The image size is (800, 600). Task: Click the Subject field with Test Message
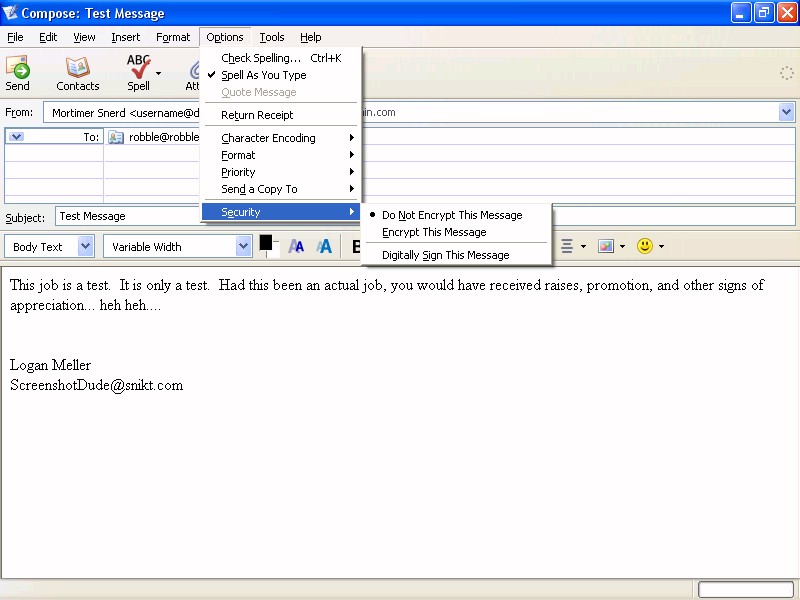pos(425,216)
